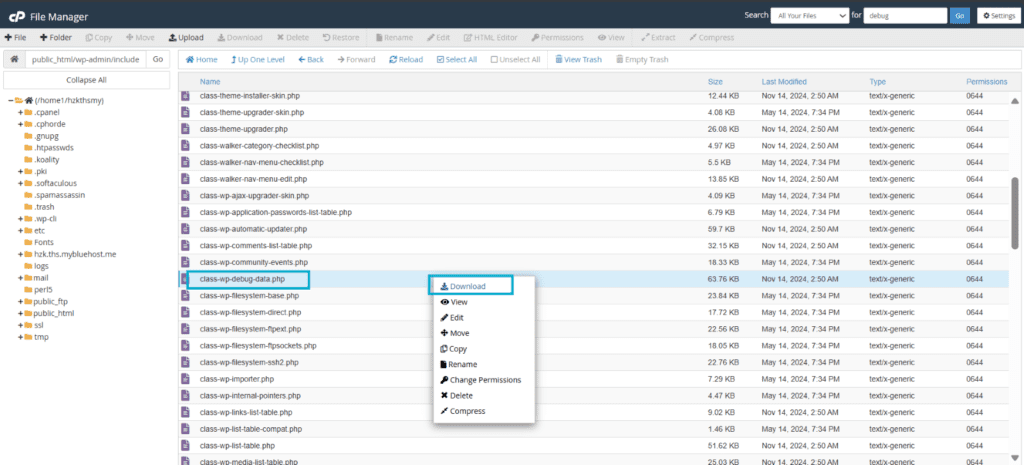
Task: Click the blue search Go button
Action: point(960,16)
